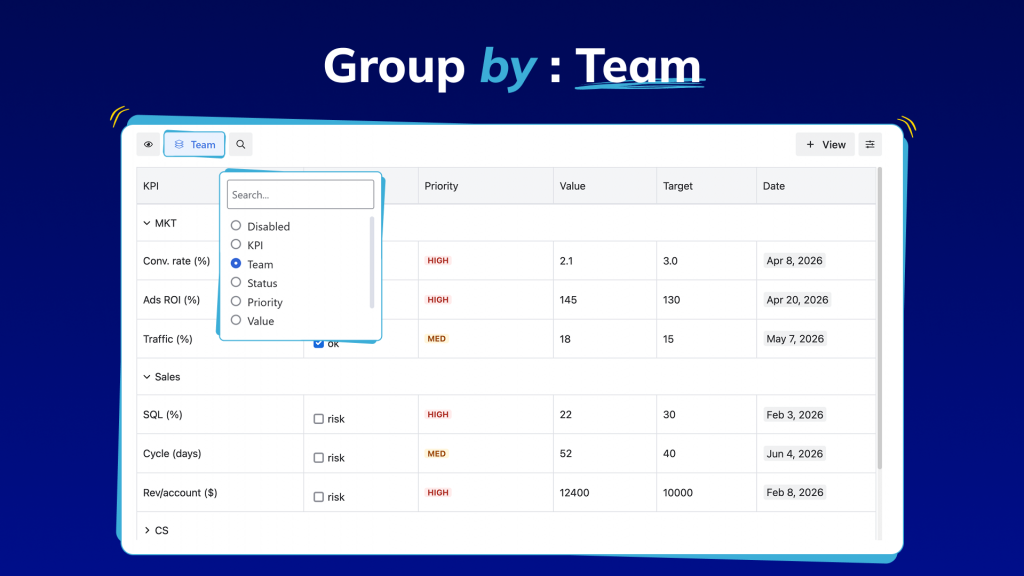The image size is (1024, 576).
Task: Toggle the checkbox in SQL (%) row
Action: (x=319, y=419)
